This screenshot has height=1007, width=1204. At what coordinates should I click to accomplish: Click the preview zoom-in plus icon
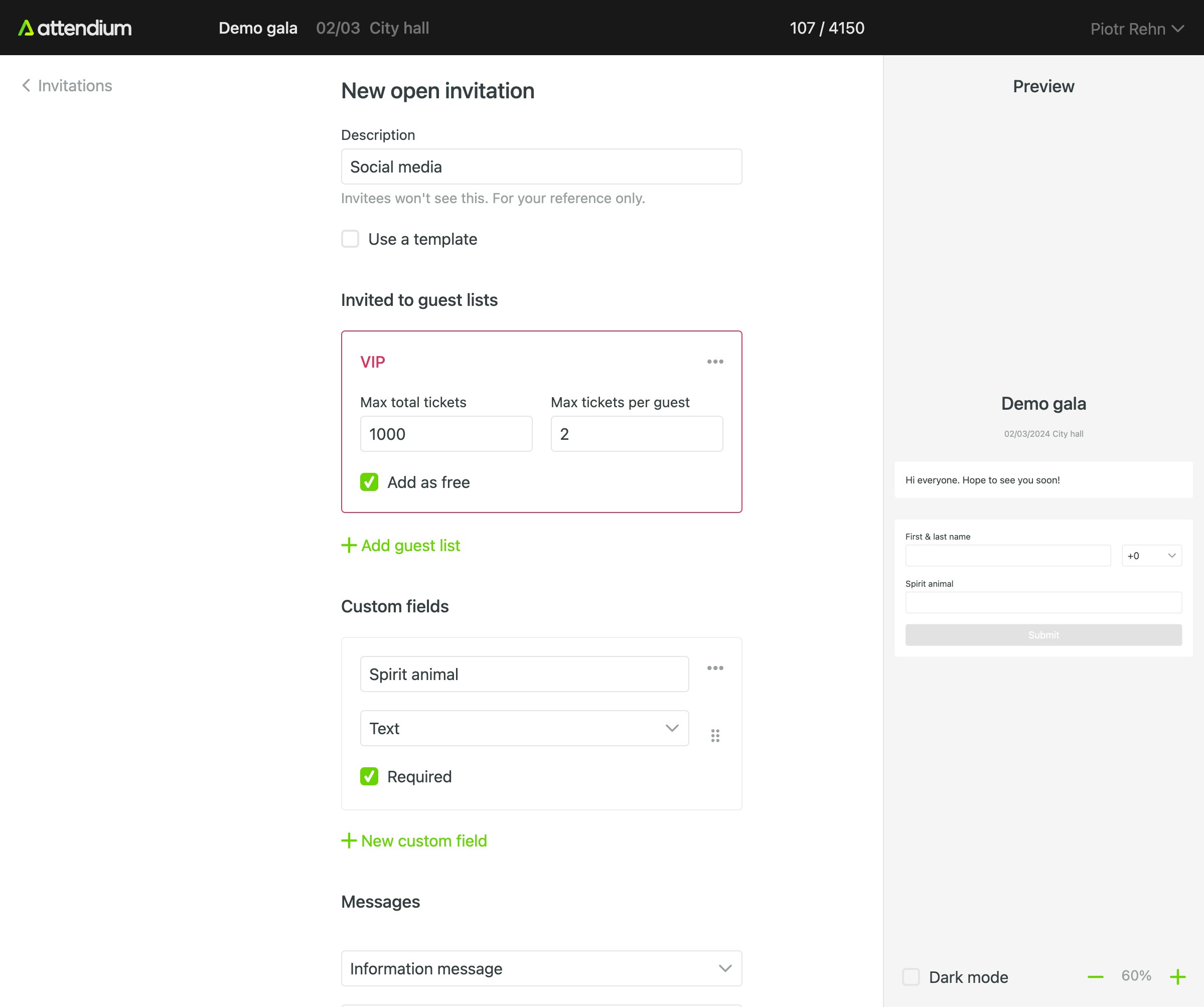coord(1177,976)
